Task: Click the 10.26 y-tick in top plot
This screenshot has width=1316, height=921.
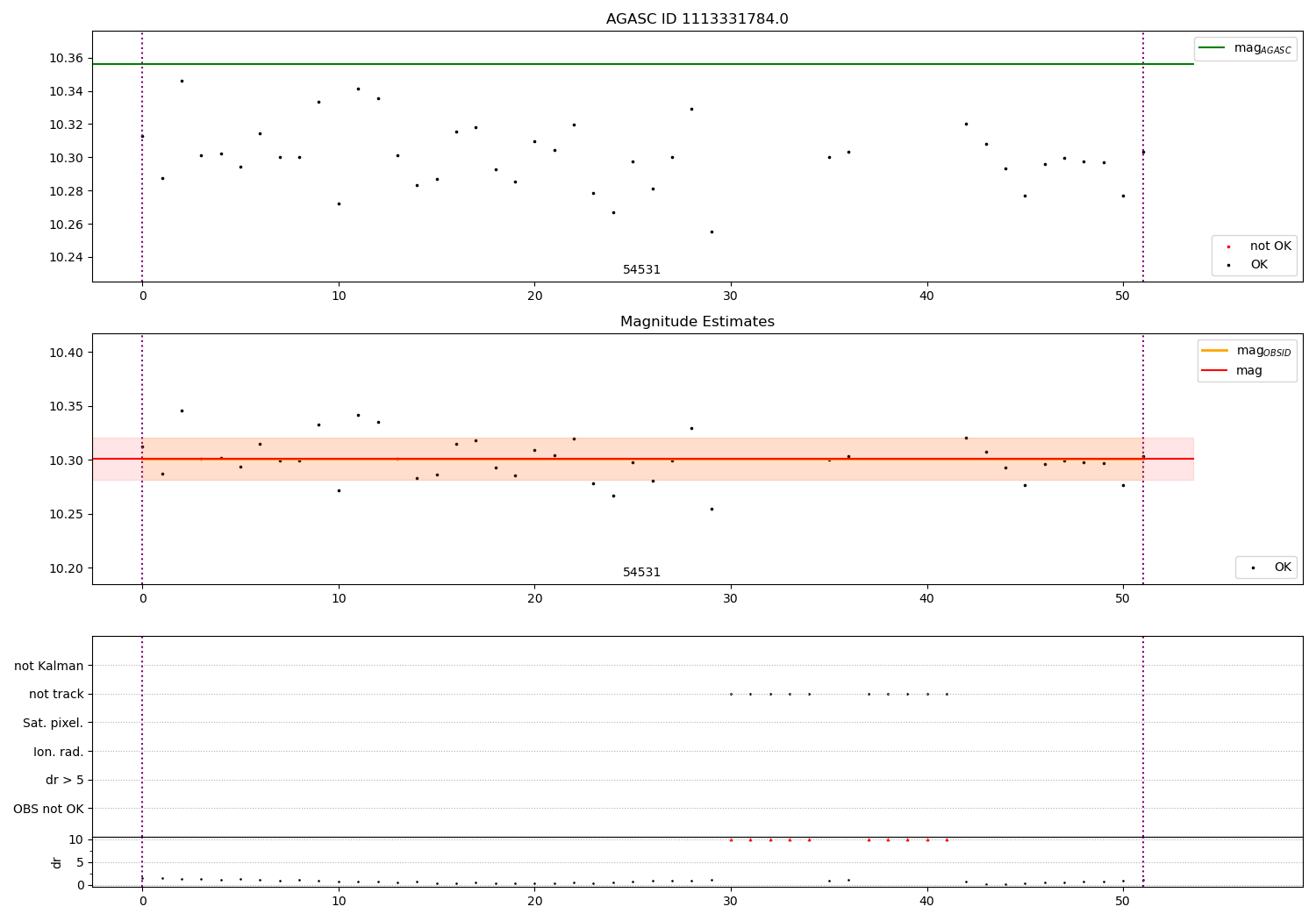Action: pyautogui.click(x=66, y=225)
